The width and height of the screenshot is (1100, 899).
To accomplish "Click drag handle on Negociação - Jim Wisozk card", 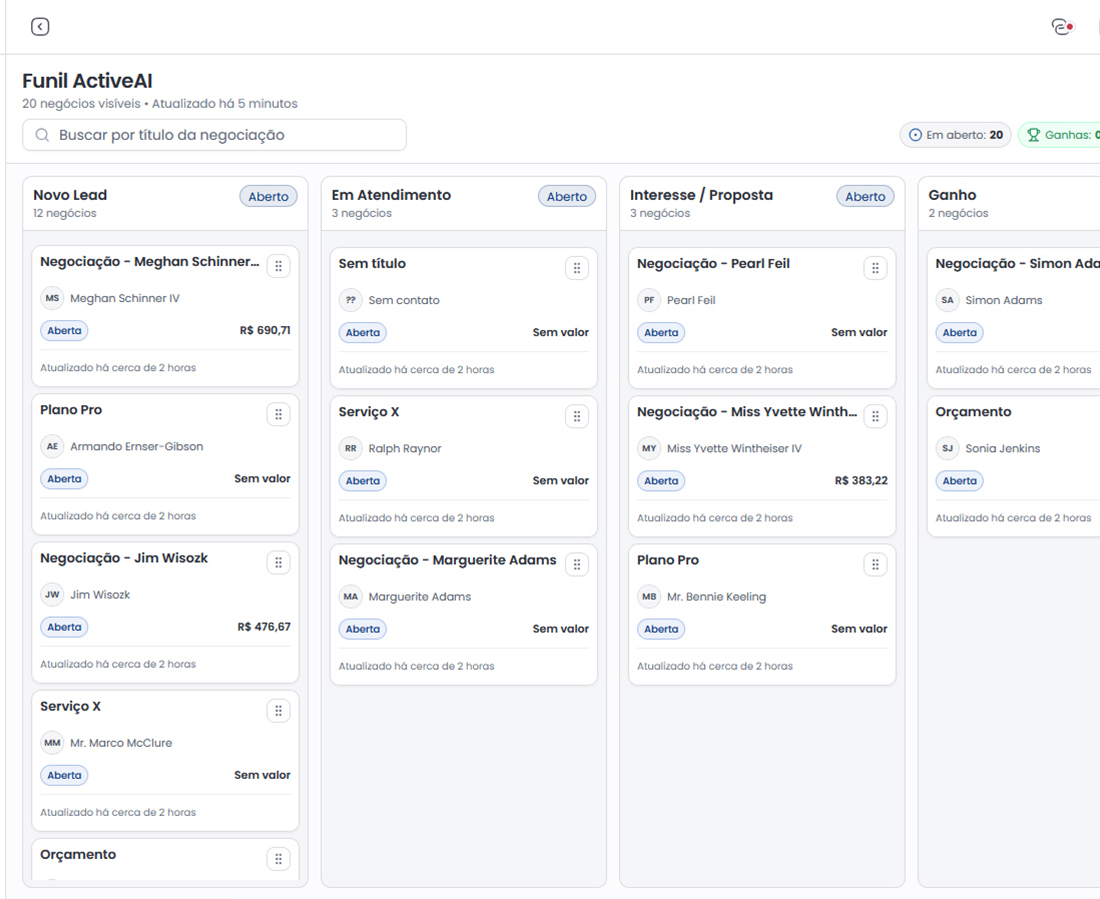I will [278, 563].
